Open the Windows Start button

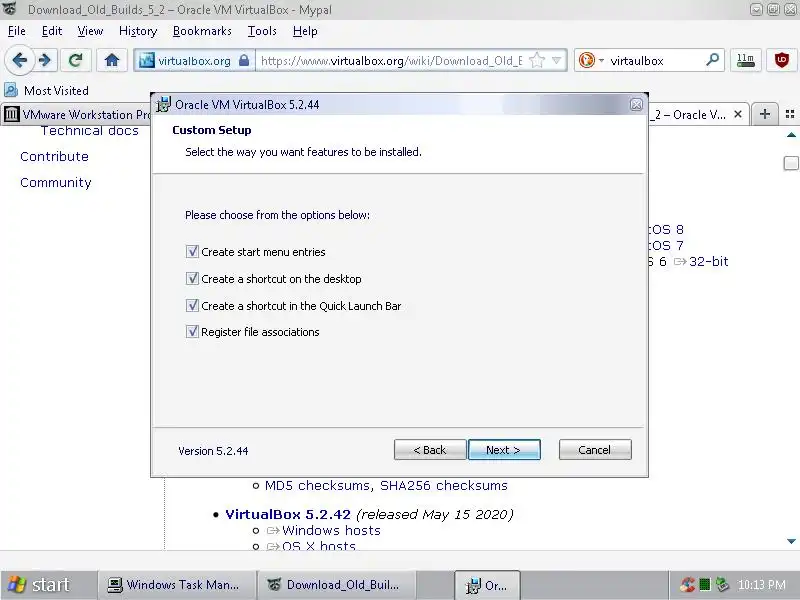40,585
